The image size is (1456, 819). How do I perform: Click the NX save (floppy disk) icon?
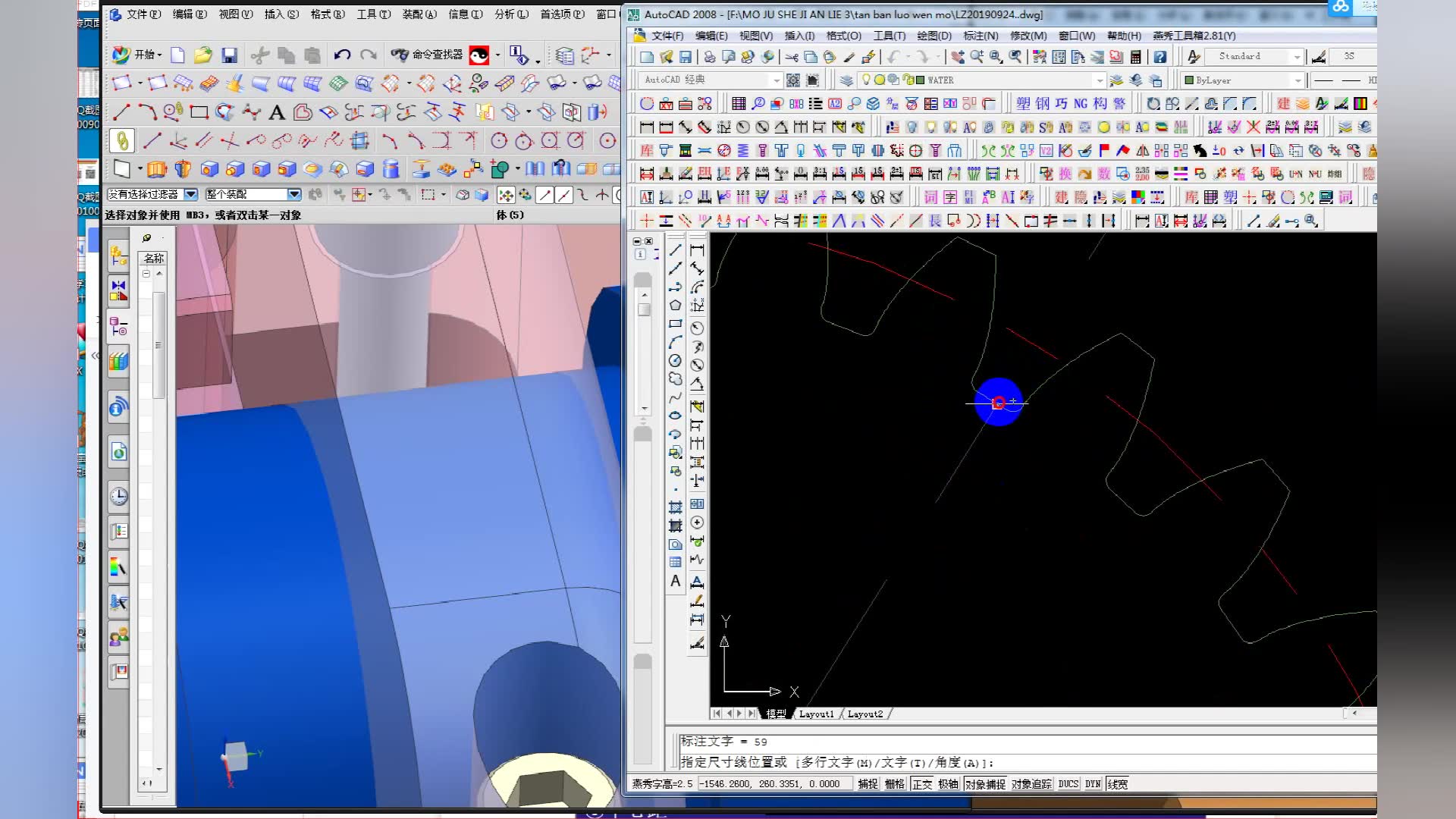click(x=229, y=55)
